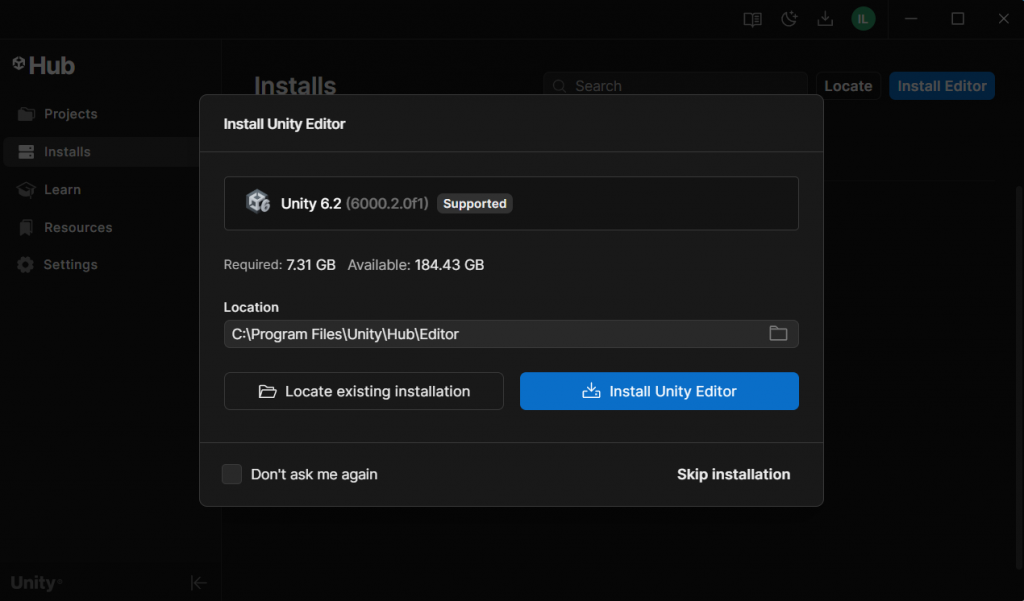Viewport: 1024px width, 601px height.
Task: Click the Location path input field
Action: click(x=511, y=334)
